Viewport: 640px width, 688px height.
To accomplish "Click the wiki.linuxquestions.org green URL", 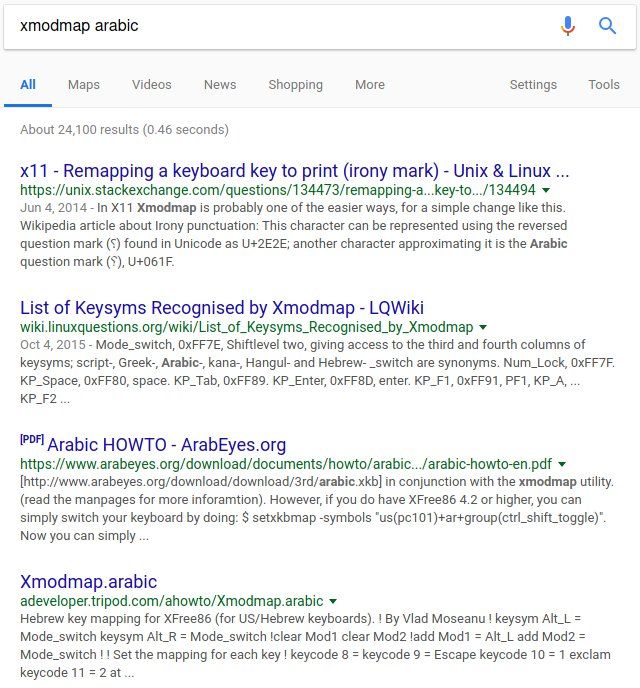I will pyautogui.click(x=247, y=327).
